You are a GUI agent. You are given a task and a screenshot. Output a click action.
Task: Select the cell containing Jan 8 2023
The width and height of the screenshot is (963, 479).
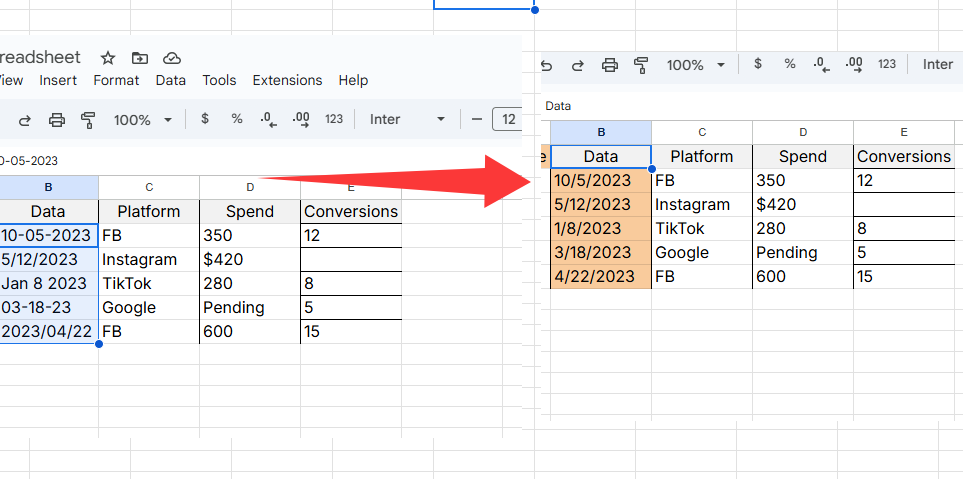(x=46, y=284)
